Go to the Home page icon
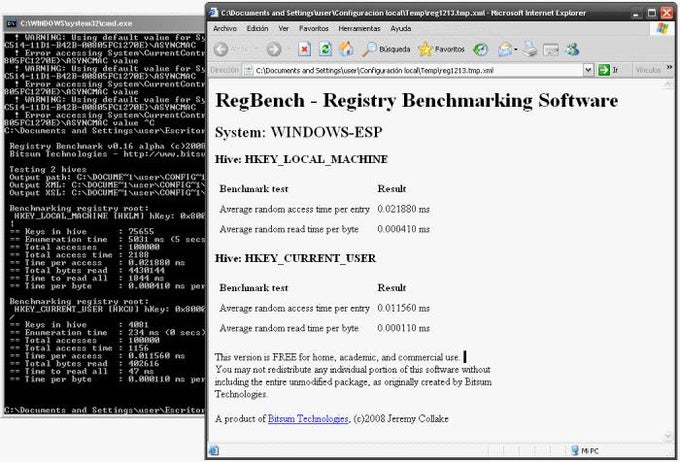Image resolution: width=680 pixels, height=462 pixels. (346, 49)
